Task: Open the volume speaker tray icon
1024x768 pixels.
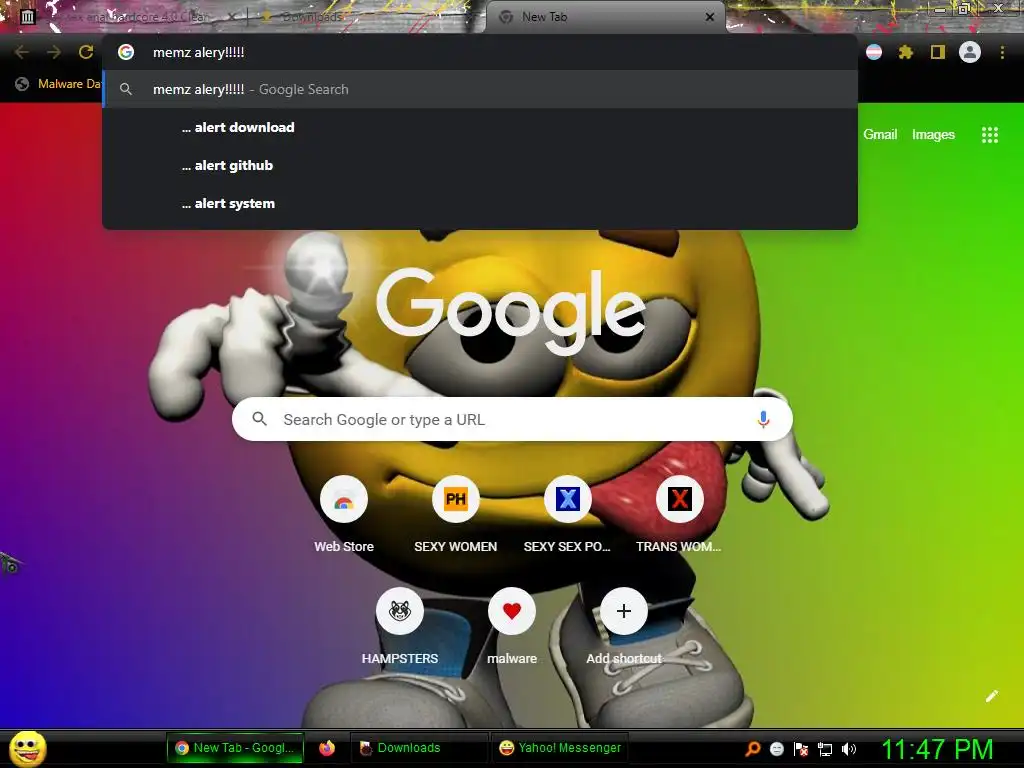Action: [x=848, y=749]
